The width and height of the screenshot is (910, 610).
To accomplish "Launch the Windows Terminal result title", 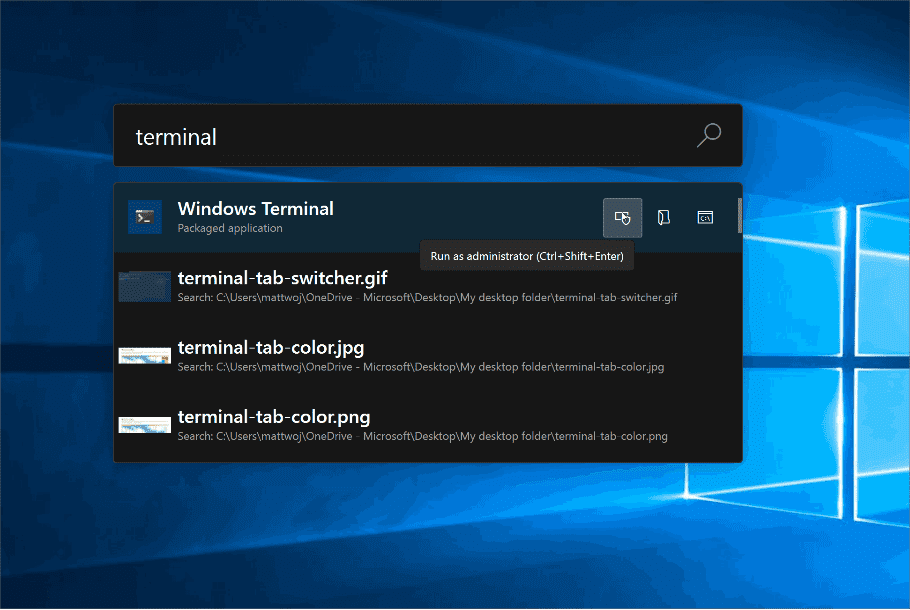I will pos(255,208).
